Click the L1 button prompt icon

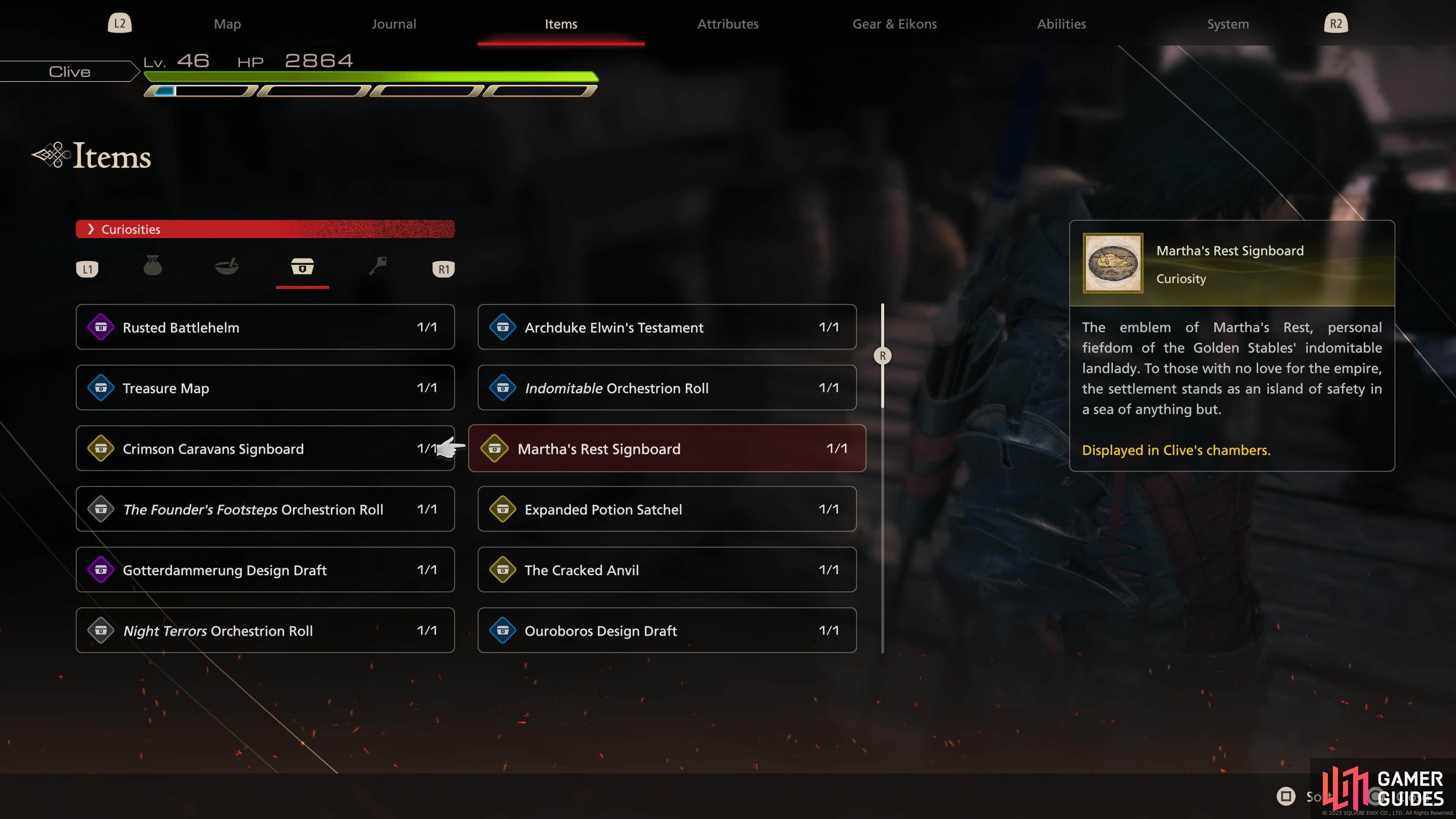[87, 269]
